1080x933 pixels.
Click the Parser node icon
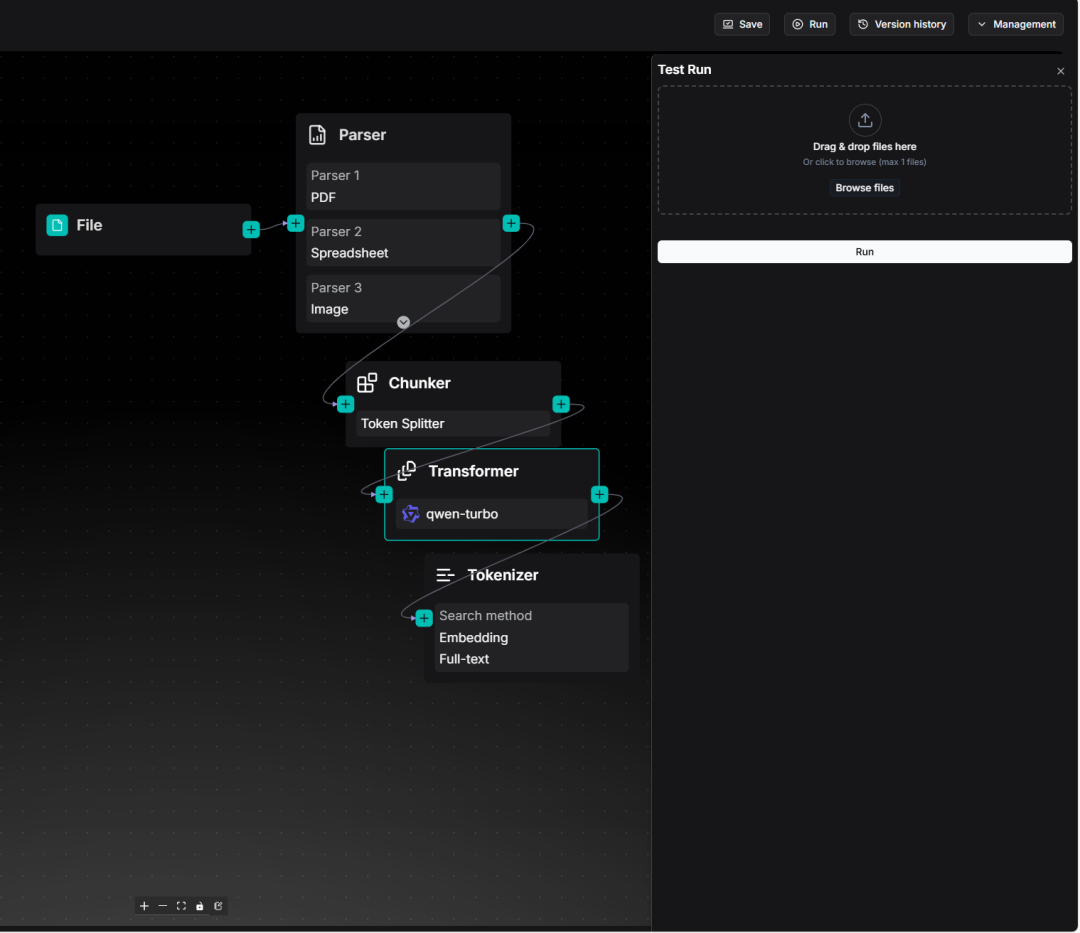(x=317, y=135)
